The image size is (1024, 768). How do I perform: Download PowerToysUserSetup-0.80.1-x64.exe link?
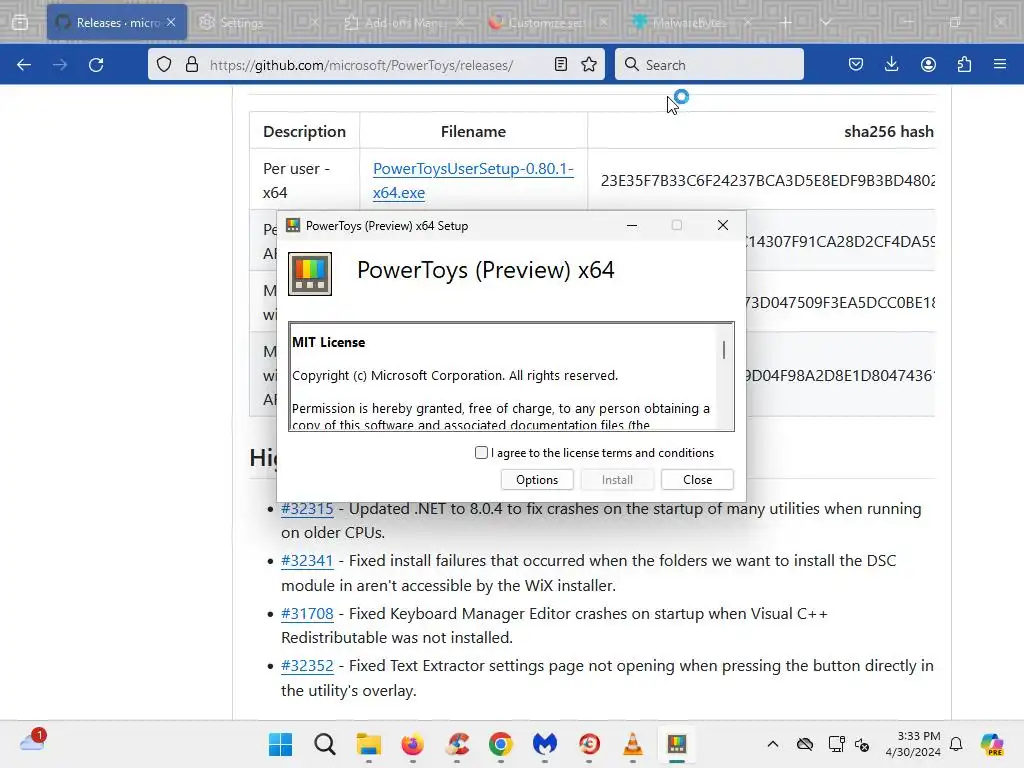pos(473,180)
